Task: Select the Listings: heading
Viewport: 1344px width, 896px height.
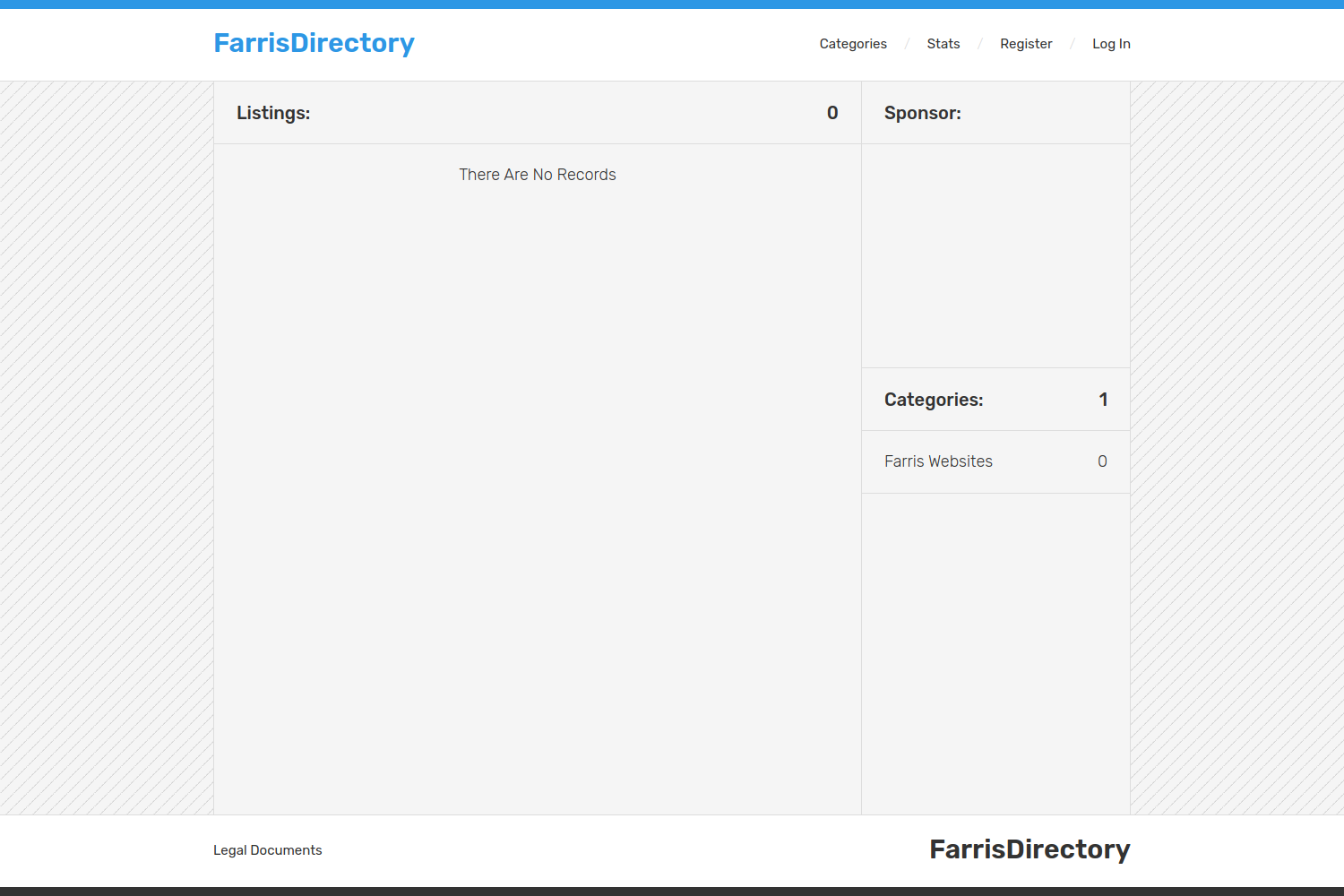Action: [273, 113]
